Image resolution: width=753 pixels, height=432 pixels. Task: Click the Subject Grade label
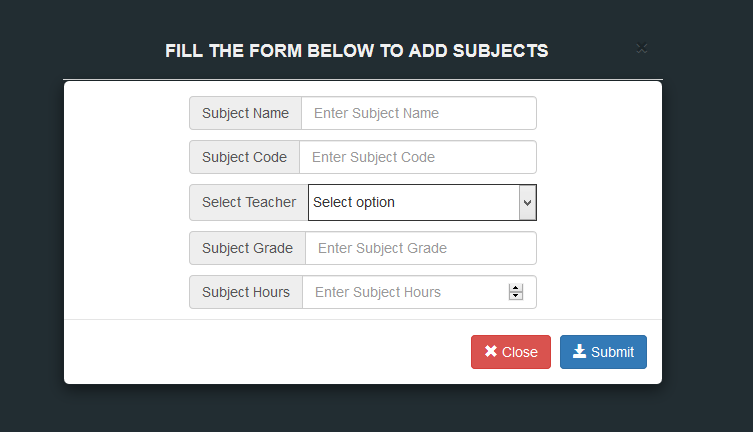247,248
